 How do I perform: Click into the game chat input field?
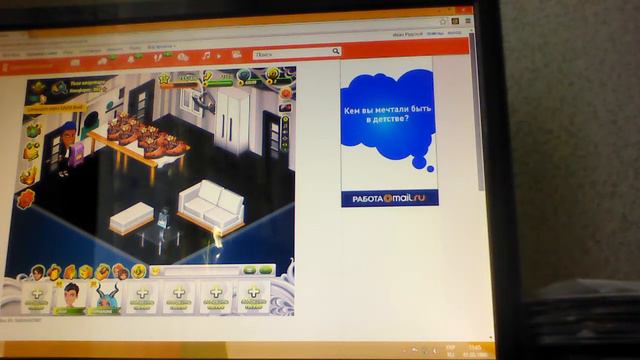click(x=201, y=270)
